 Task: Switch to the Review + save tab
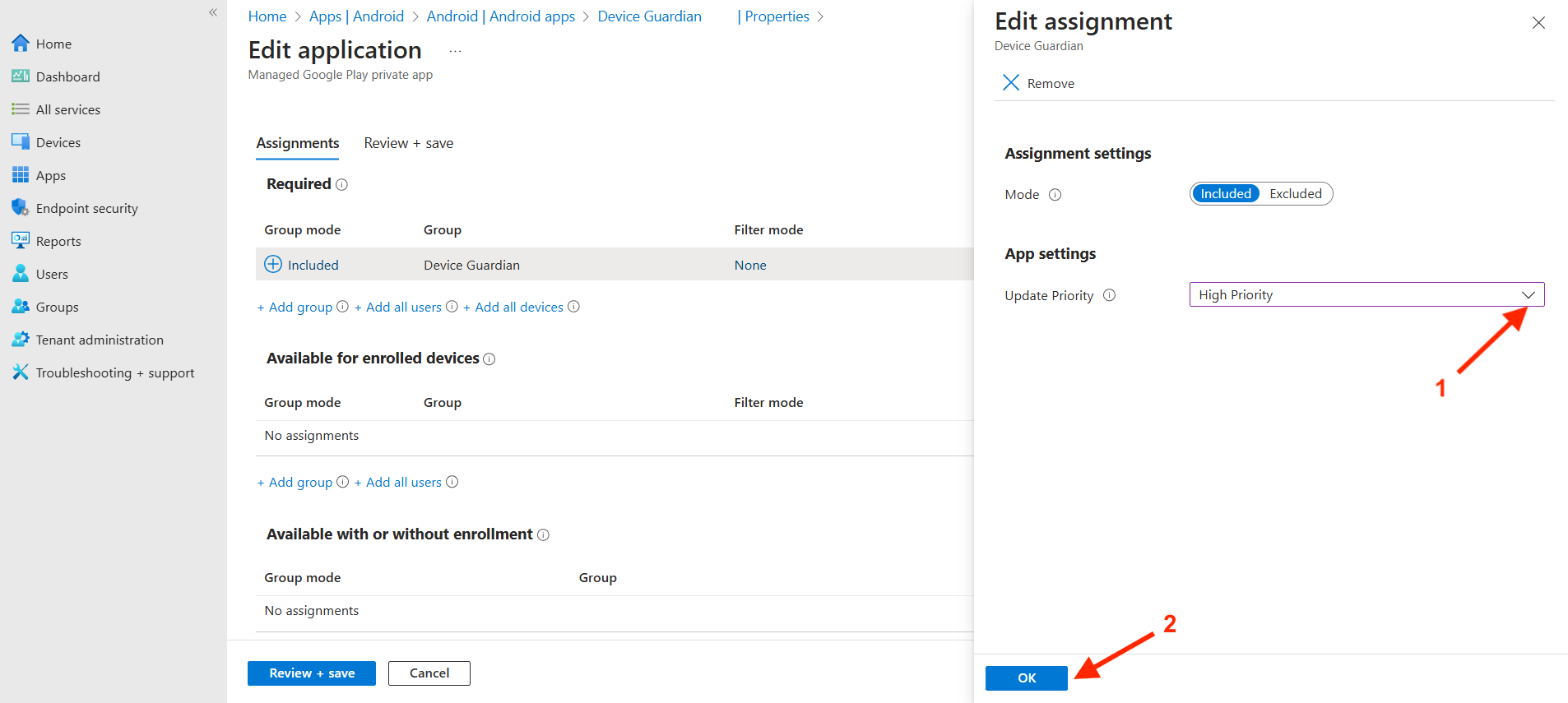coord(408,143)
